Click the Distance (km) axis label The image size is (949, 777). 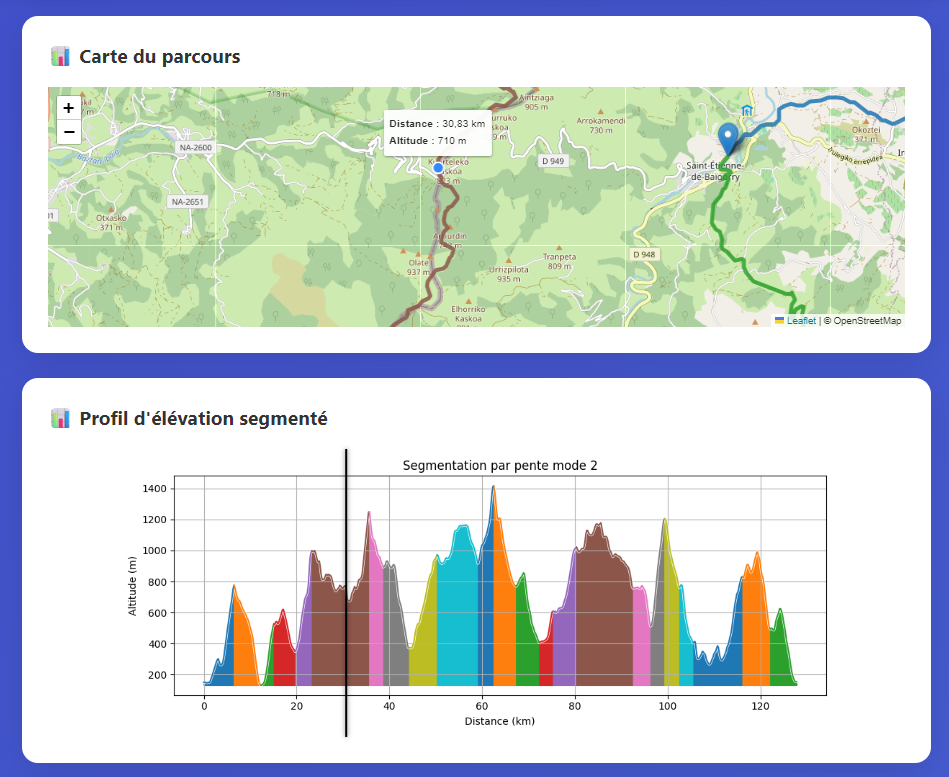(x=499, y=721)
